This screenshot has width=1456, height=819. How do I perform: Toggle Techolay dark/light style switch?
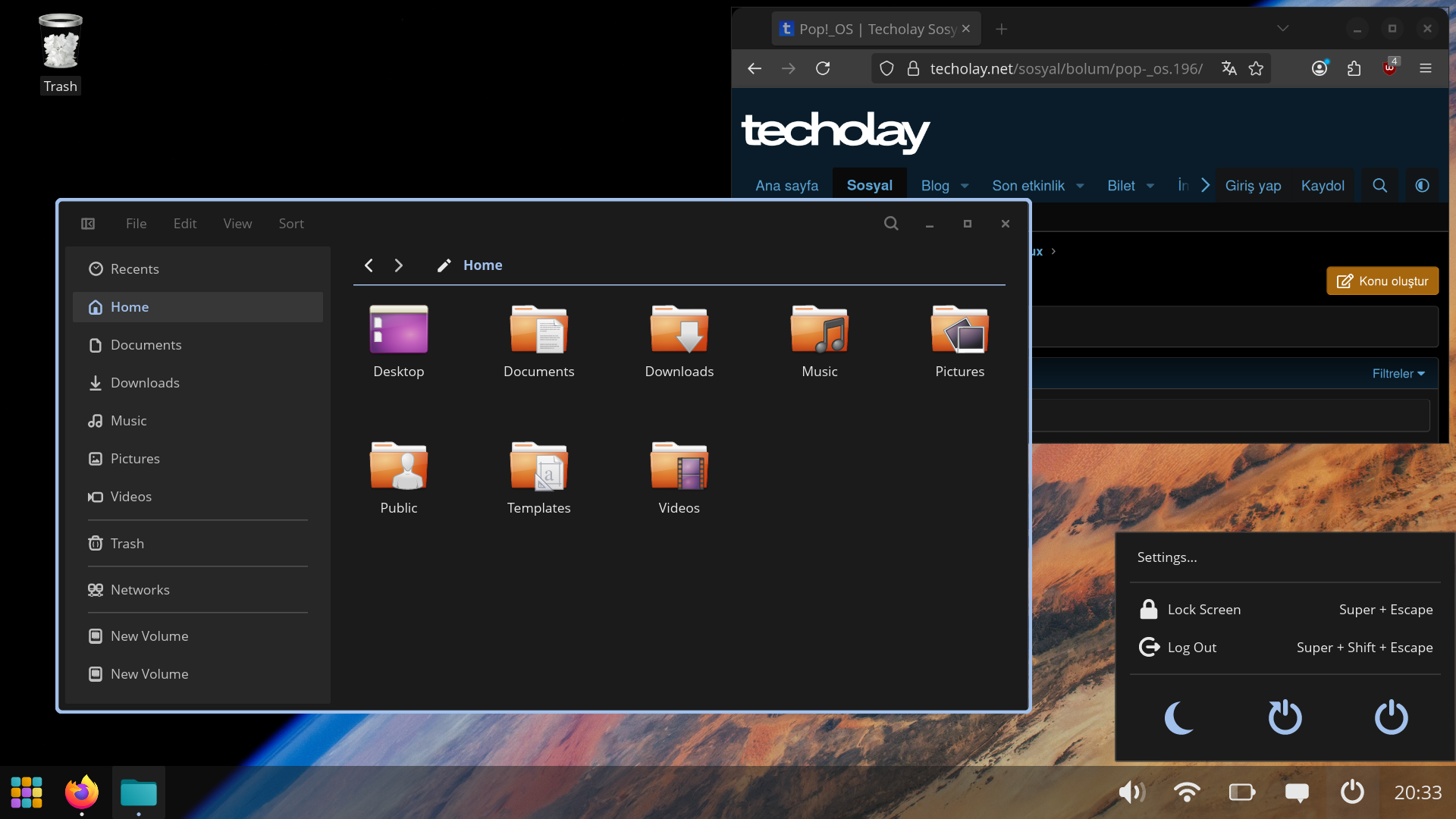click(1423, 186)
